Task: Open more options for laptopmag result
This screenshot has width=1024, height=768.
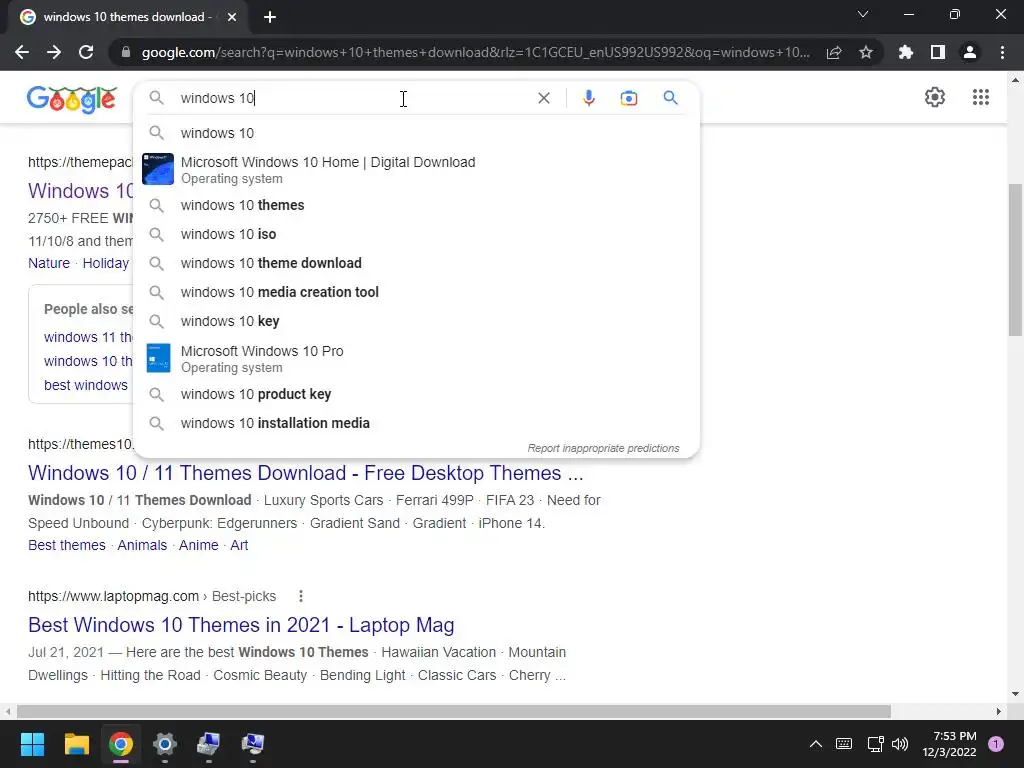Action: click(x=300, y=596)
